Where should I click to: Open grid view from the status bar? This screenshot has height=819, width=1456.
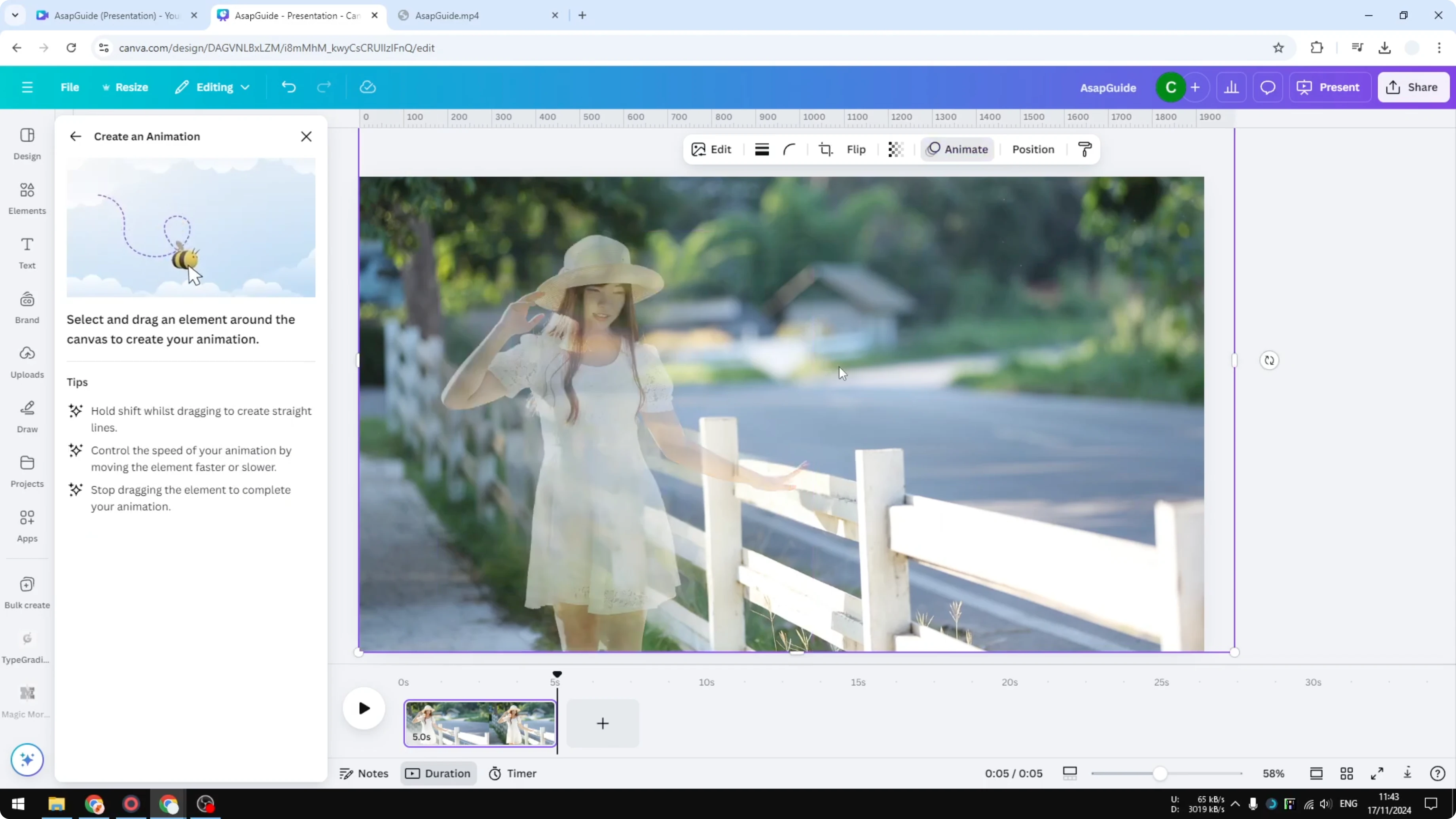pyautogui.click(x=1347, y=773)
